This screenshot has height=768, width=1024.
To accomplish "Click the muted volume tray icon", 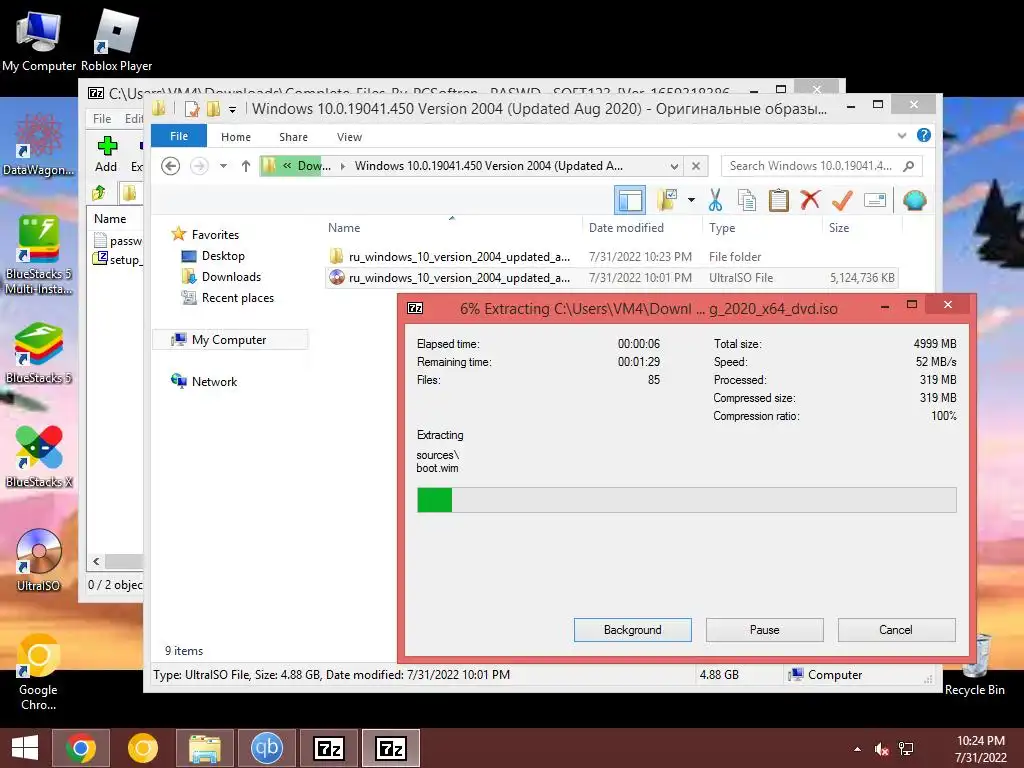I will click(x=882, y=749).
